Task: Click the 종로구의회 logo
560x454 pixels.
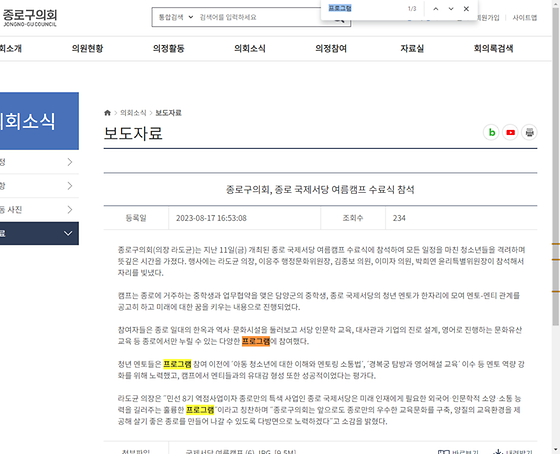Action: (x=30, y=18)
